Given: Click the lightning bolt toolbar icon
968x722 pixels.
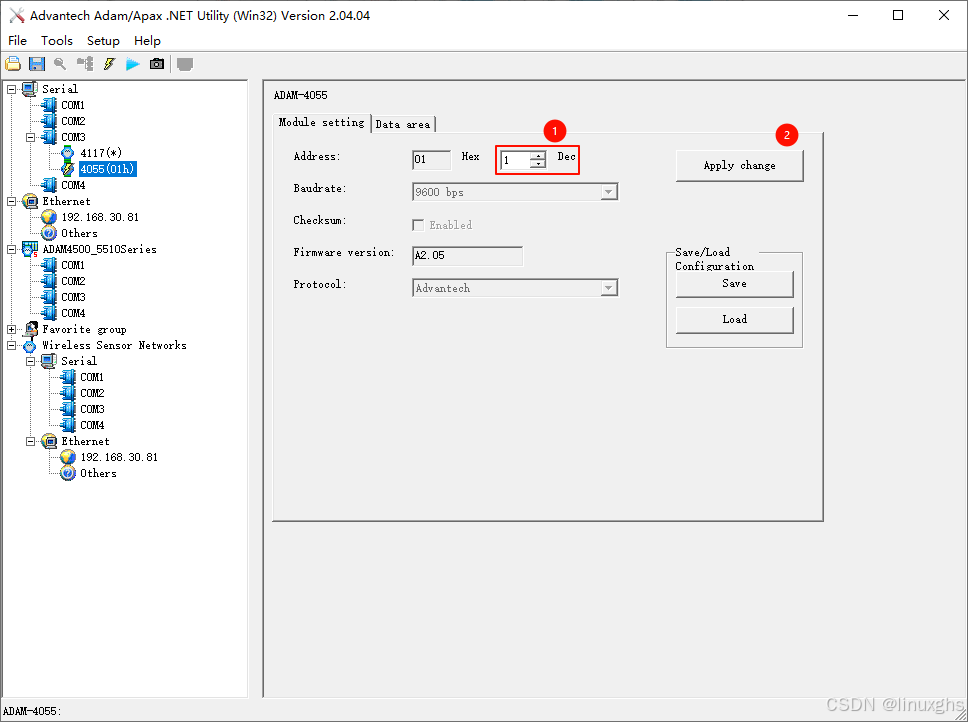Looking at the screenshot, I should (109, 64).
